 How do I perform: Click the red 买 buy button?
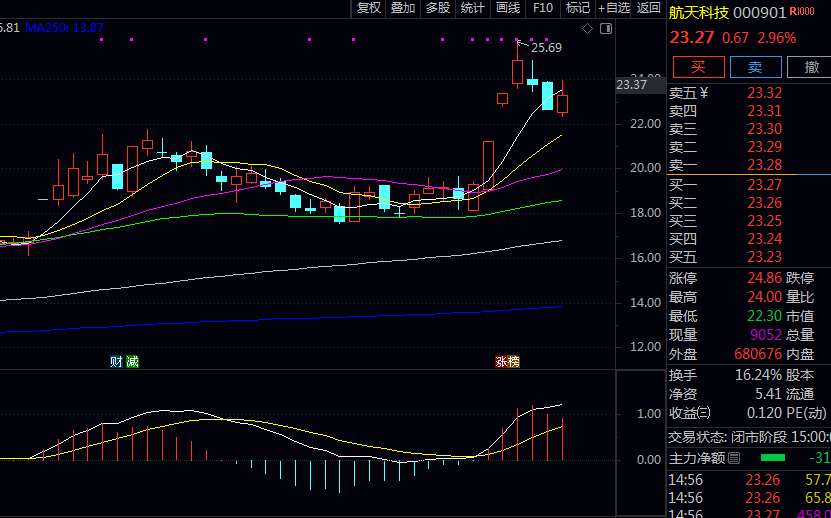coord(698,67)
